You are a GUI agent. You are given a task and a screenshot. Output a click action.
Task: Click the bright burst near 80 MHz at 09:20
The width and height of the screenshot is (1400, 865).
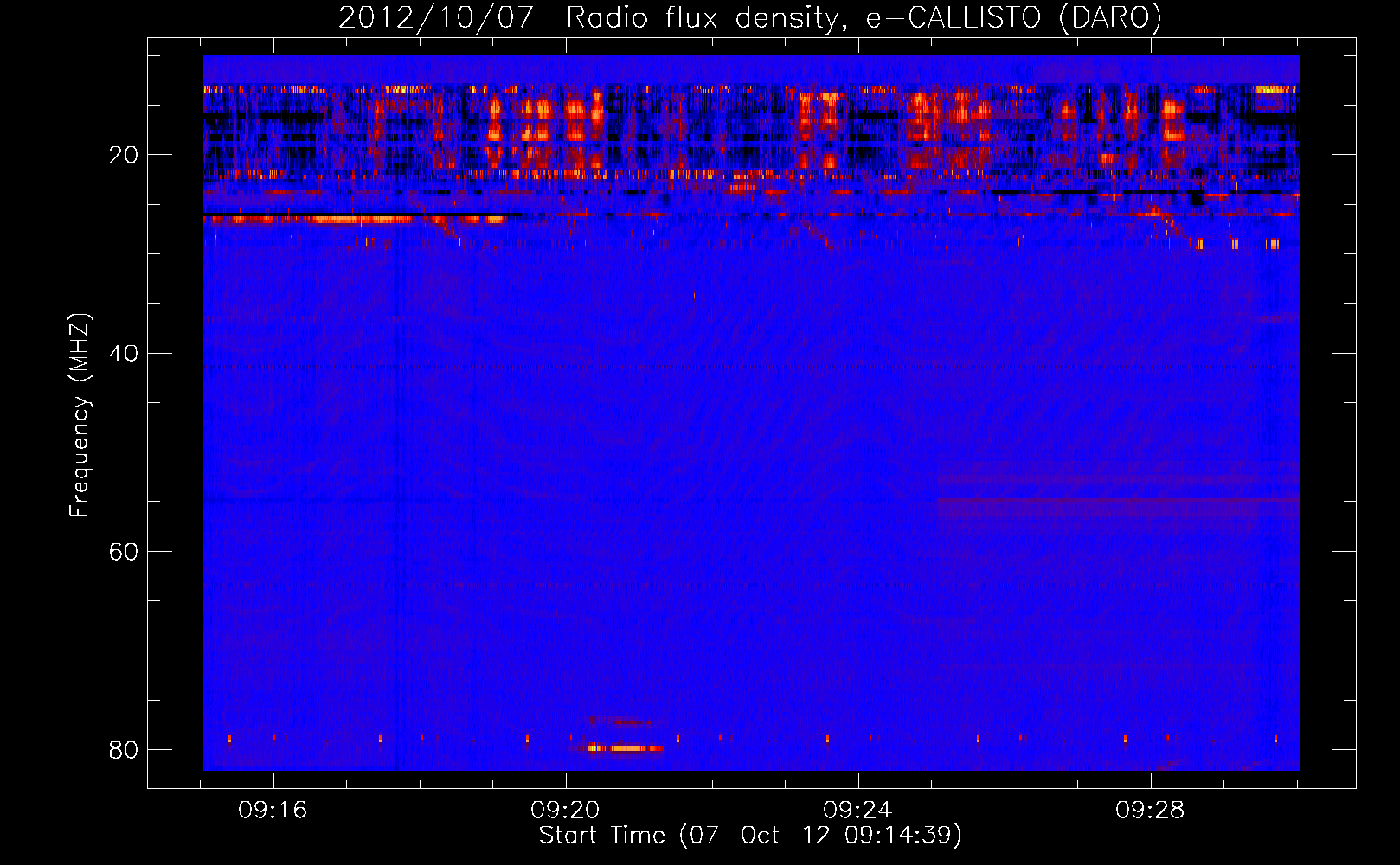(x=625, y=748)
